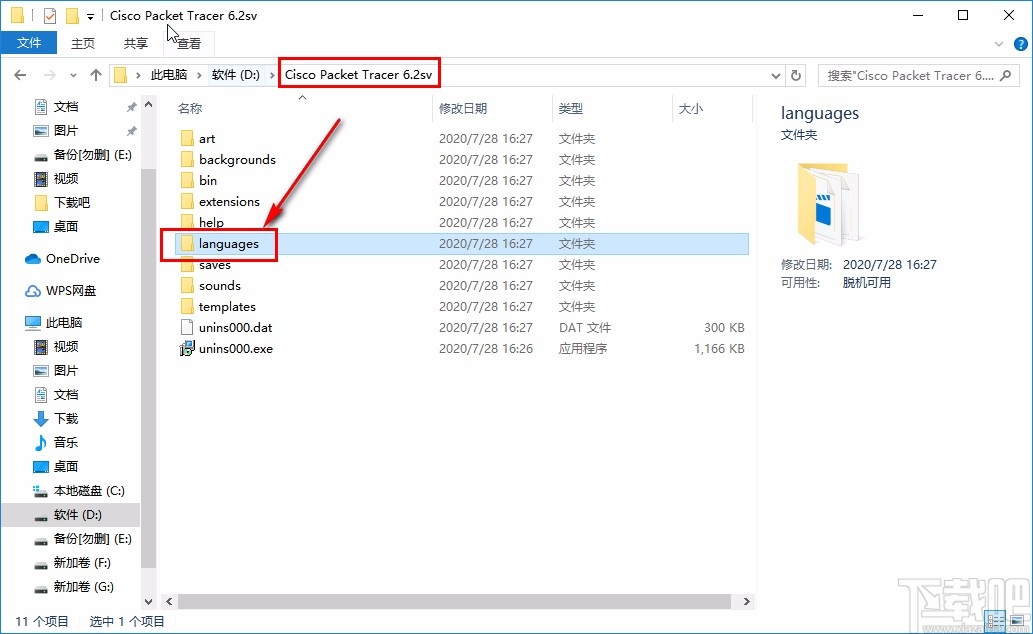The width and height of the screenshot is (1033, 634).
Task: Open the 查看 ribbon tab
Action: [x=189, y=43]
